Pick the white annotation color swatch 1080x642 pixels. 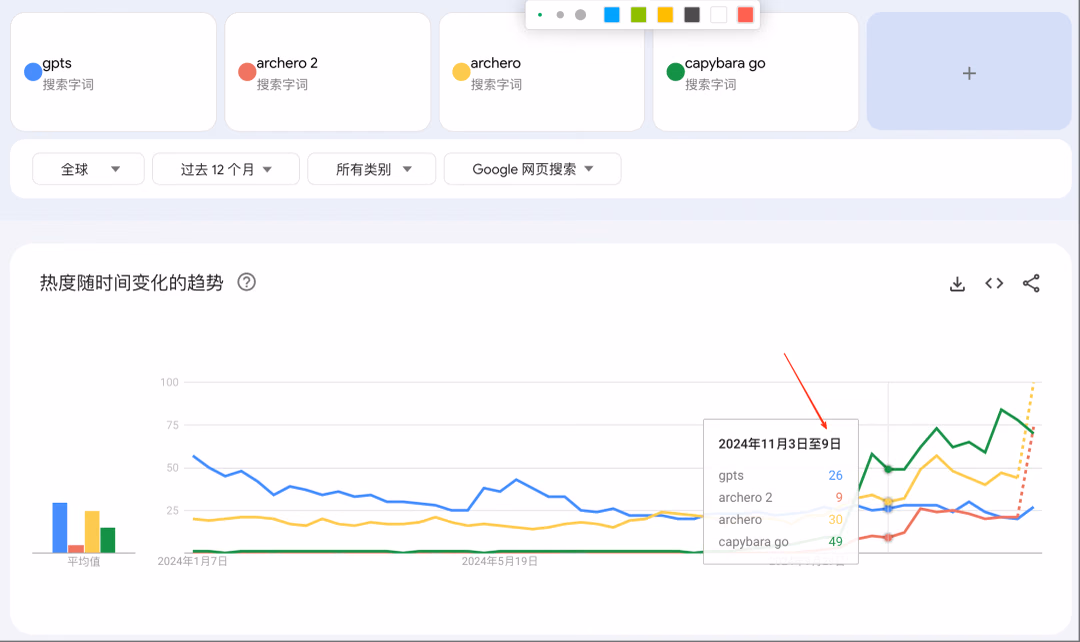[718, 14]
